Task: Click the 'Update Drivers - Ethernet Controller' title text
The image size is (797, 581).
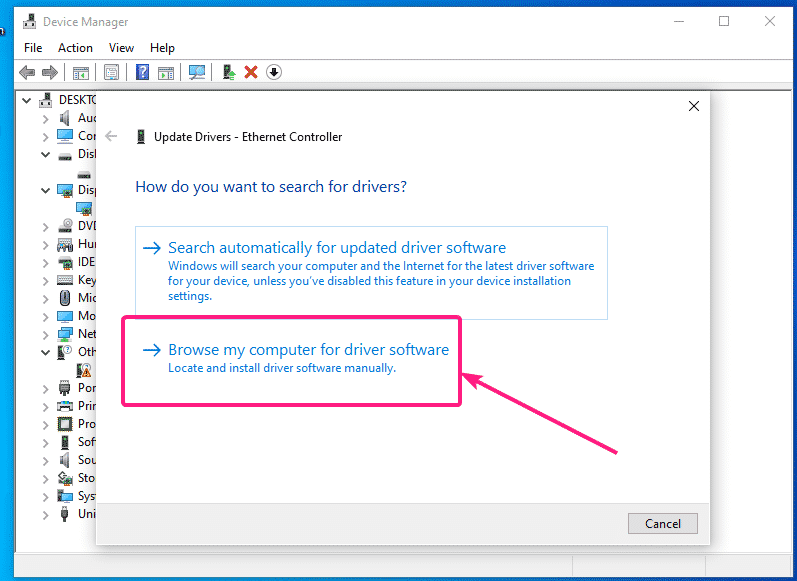Action: [x=248, y=137]
